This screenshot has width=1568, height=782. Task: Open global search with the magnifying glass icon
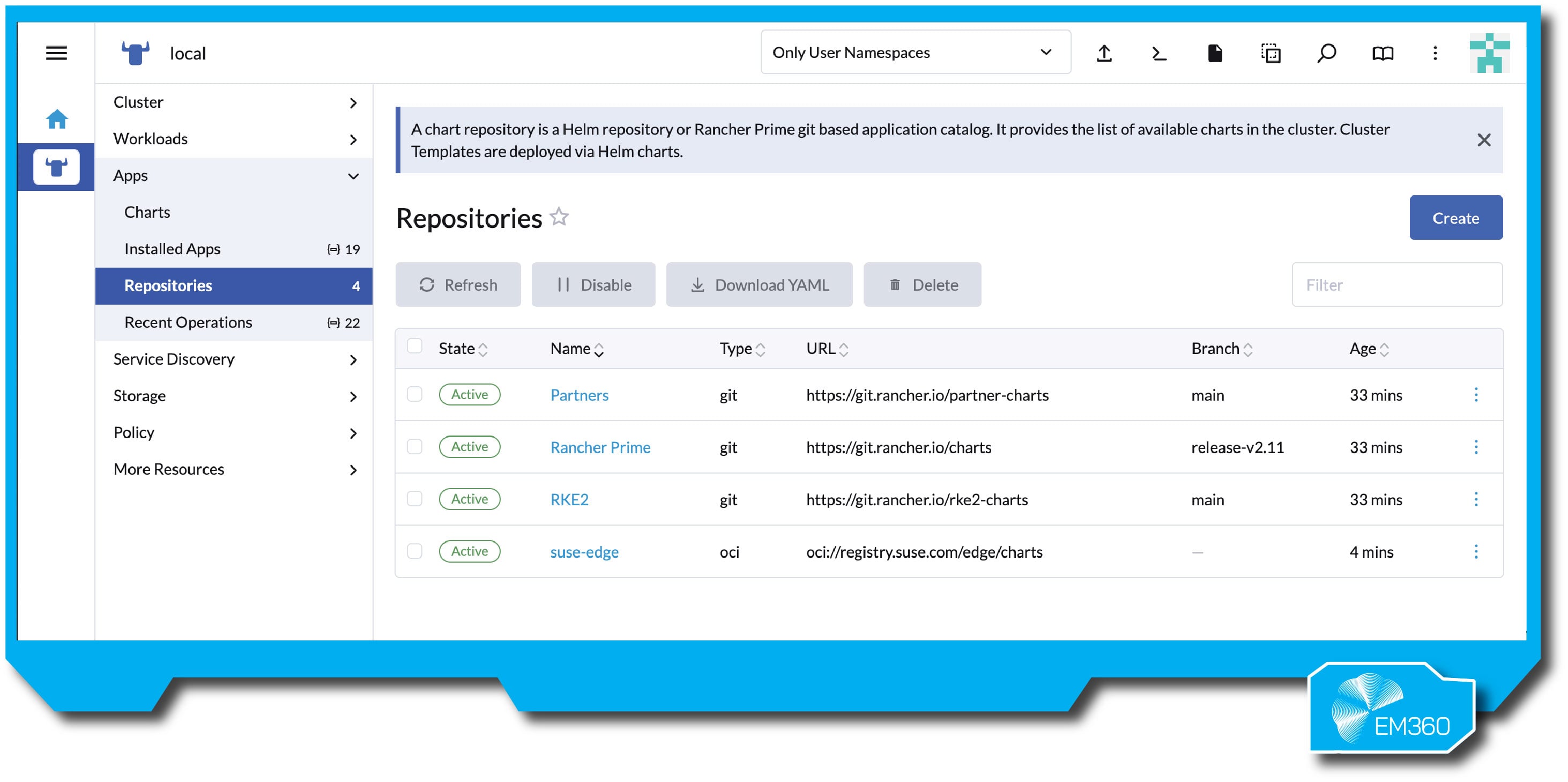click(1326, 54)
